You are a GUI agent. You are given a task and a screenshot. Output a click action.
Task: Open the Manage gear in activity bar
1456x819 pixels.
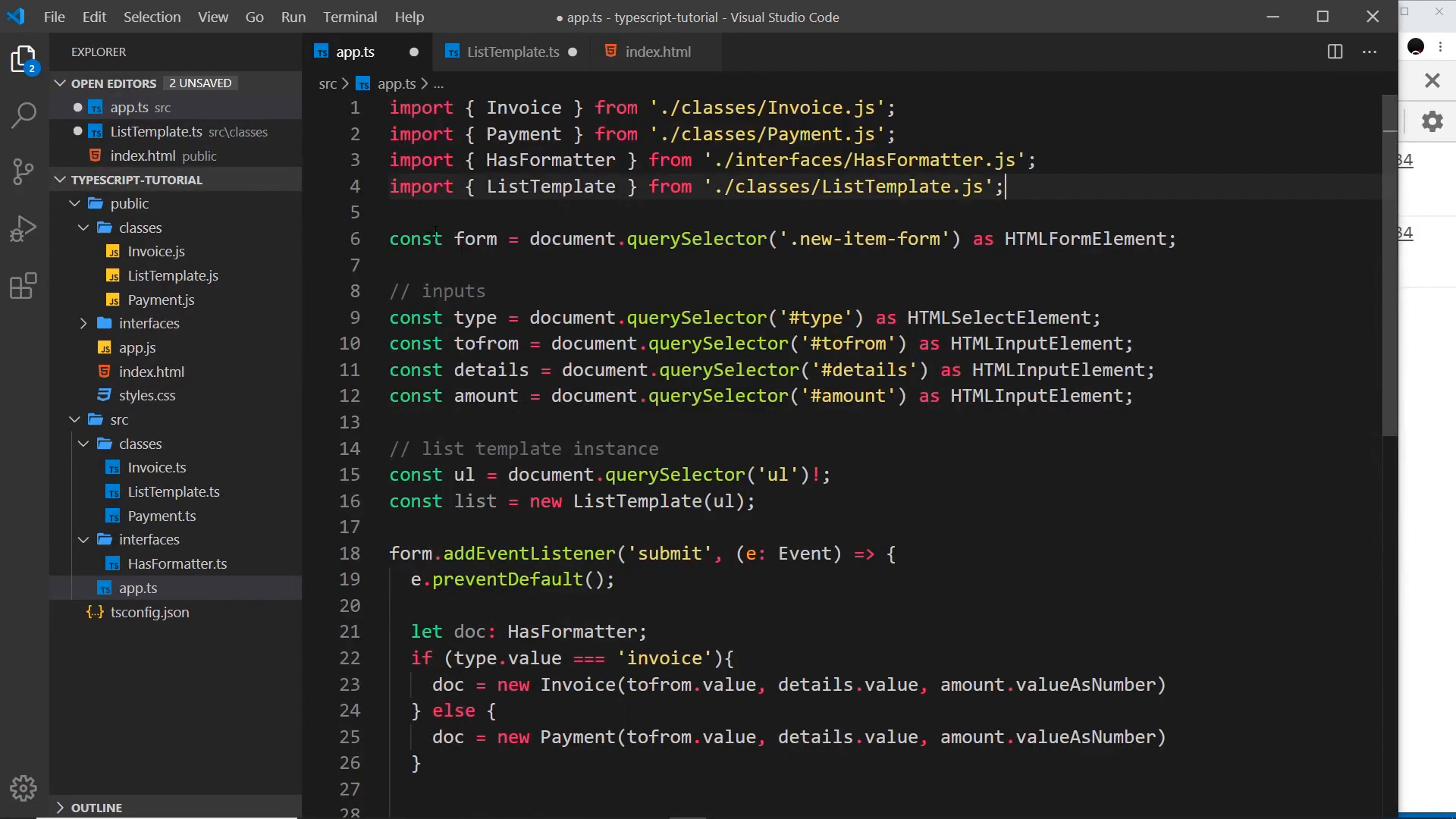click(24, 789)
